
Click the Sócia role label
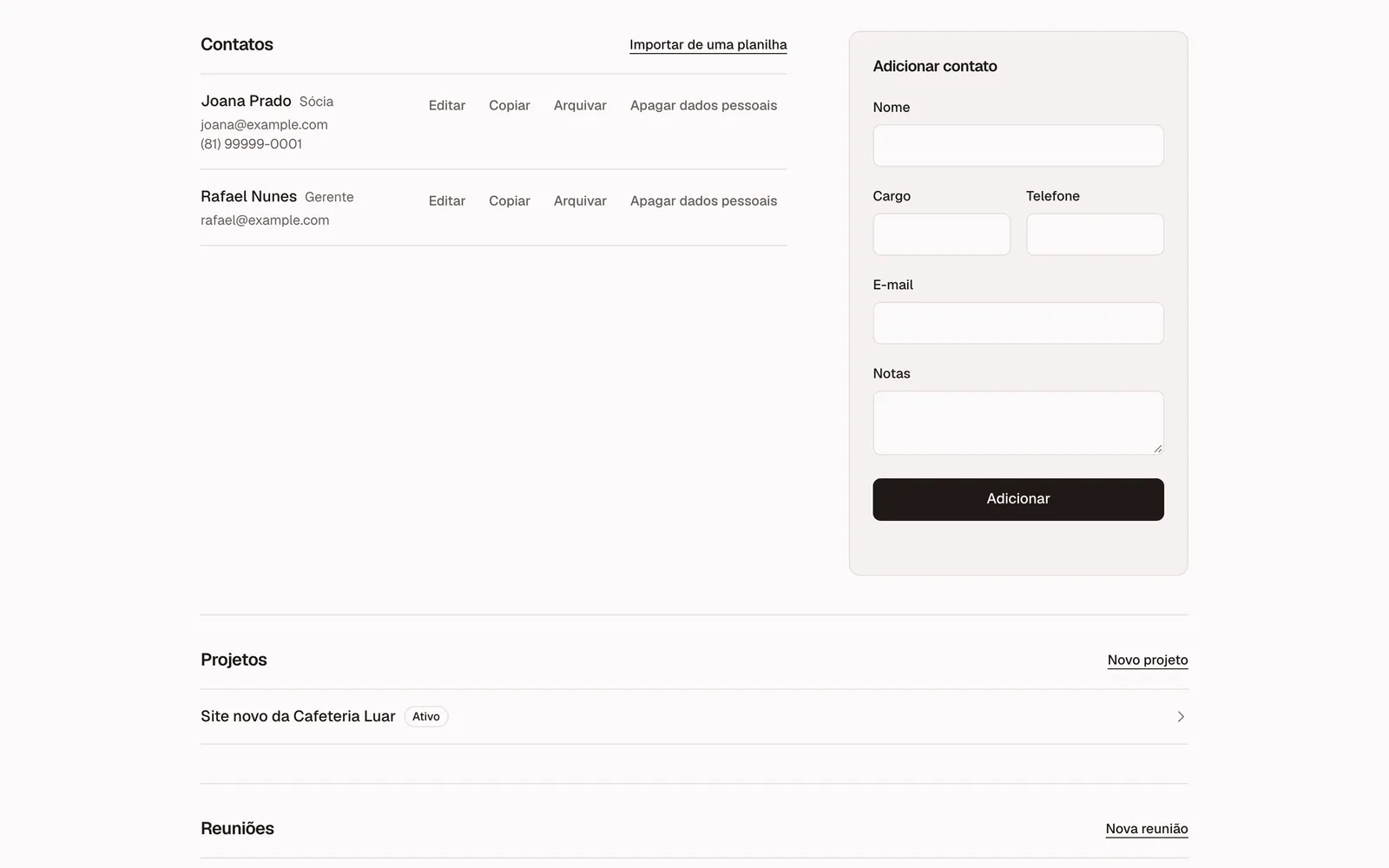point(316,102)
